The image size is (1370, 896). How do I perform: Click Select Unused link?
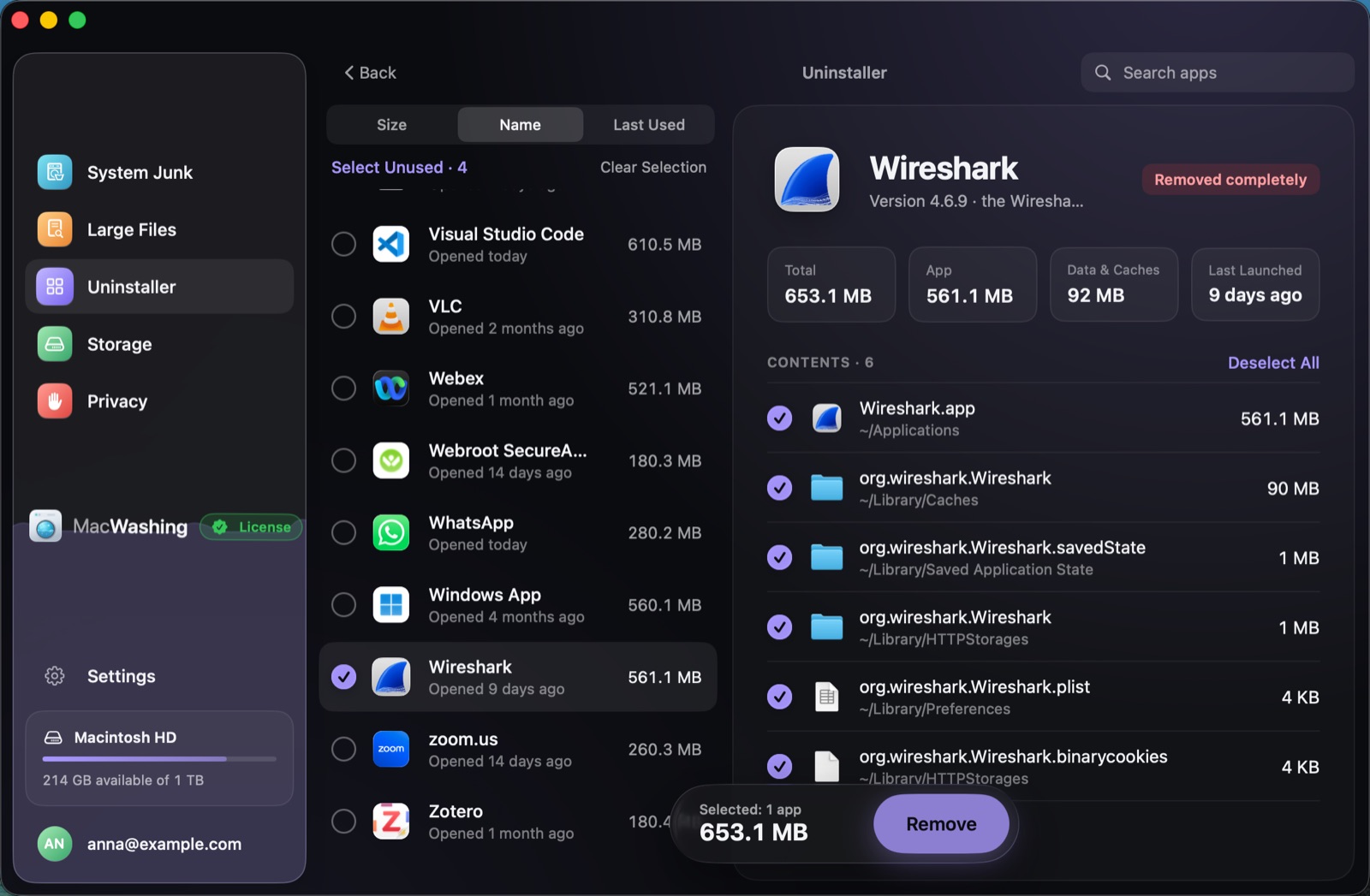399,168
